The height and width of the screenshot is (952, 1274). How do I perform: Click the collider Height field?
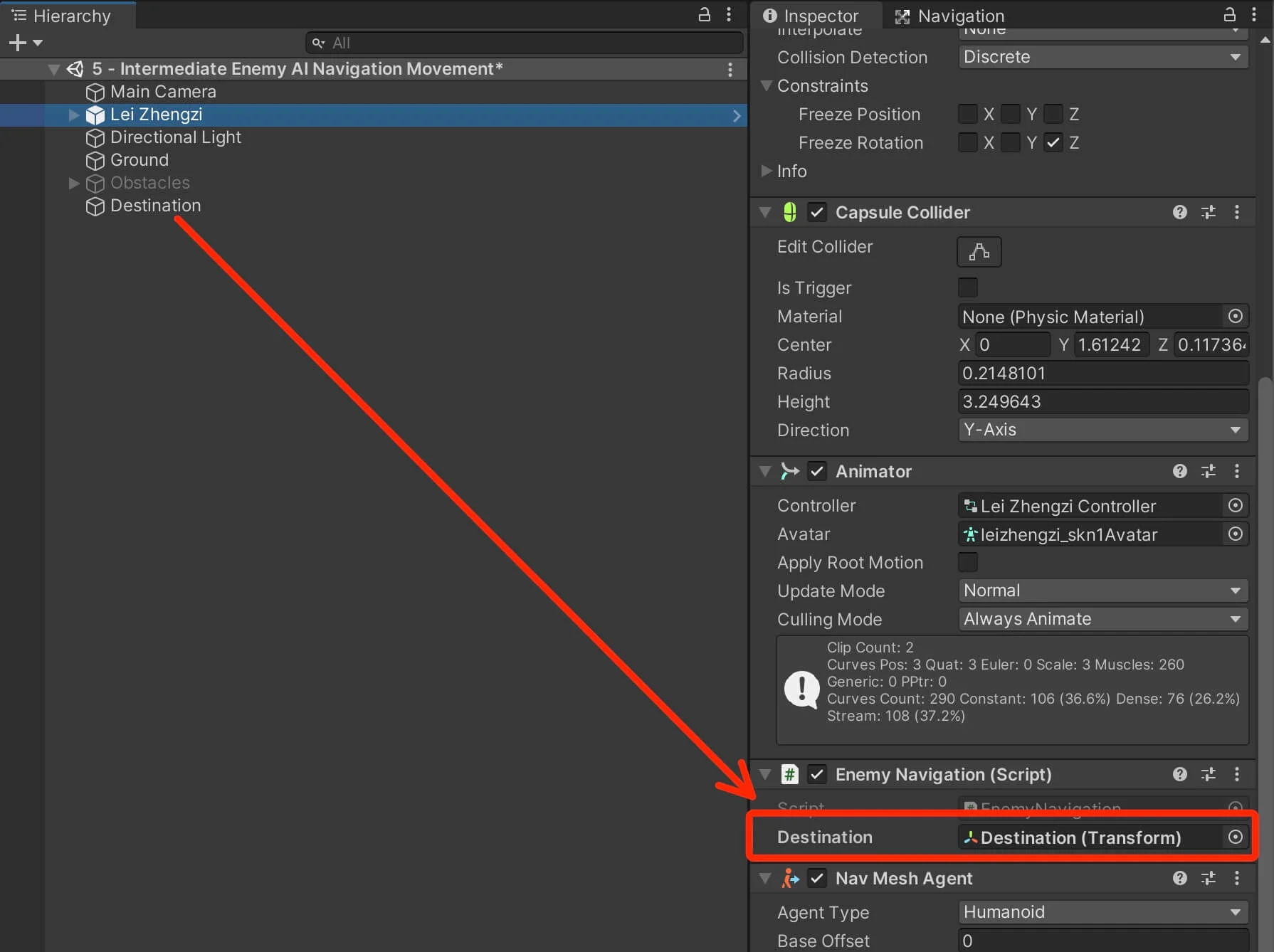(1103, 401)
